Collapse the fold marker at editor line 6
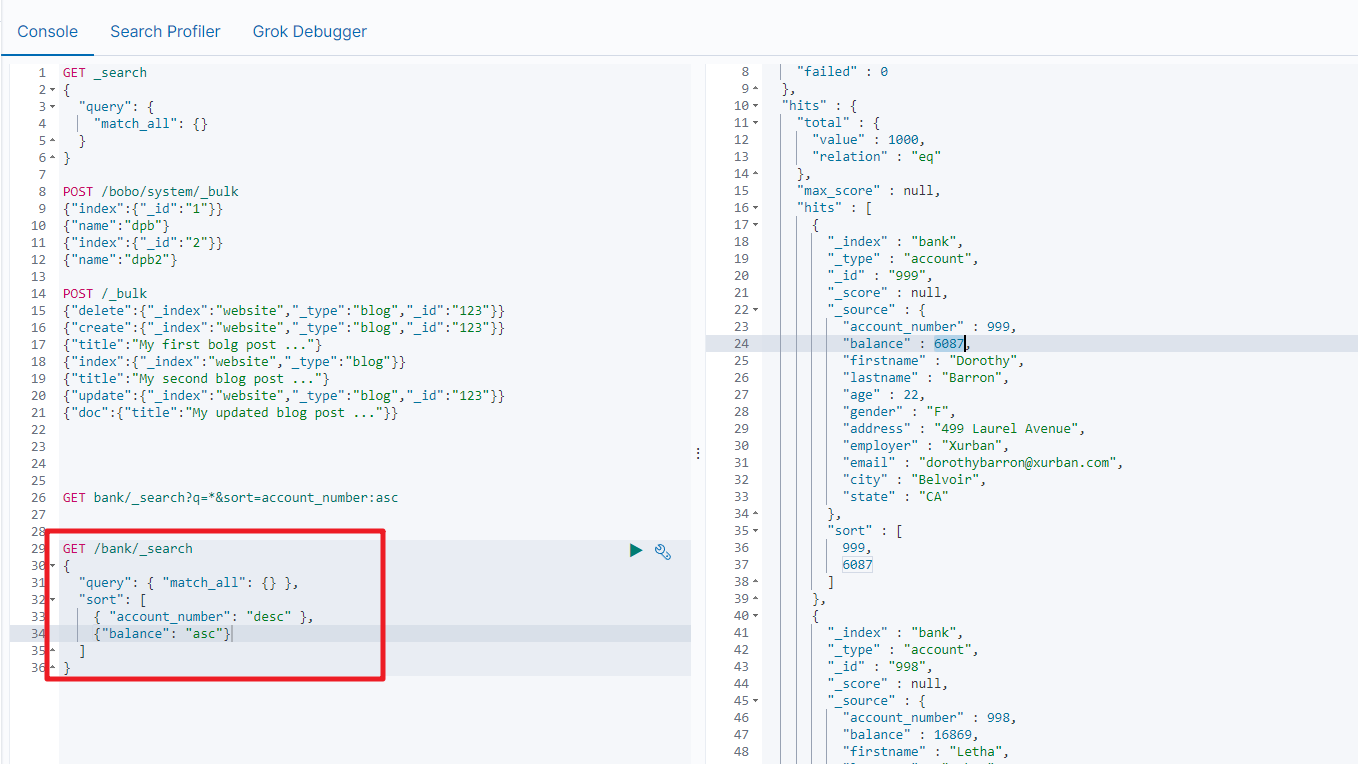Image resolution: width=1358 pixels, height=764 pixels. tap(52, 158)
